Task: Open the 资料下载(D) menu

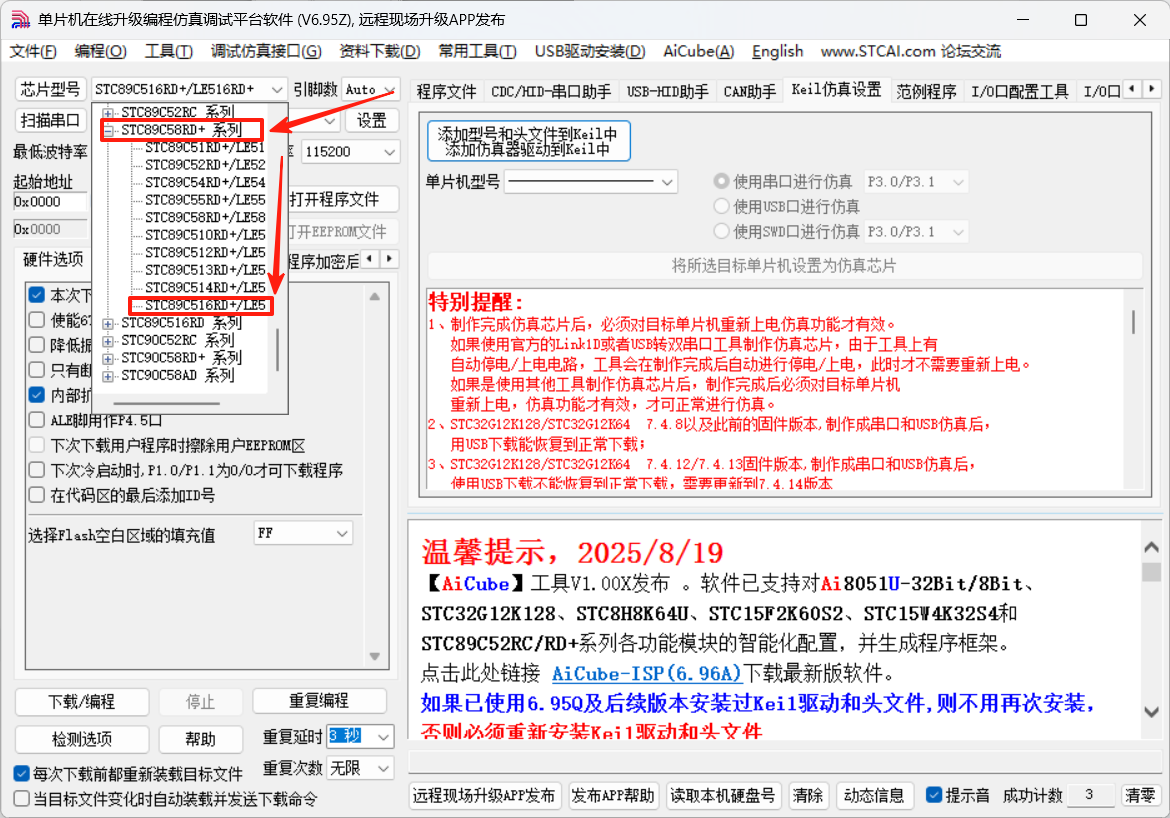Action: coord(380,51)
